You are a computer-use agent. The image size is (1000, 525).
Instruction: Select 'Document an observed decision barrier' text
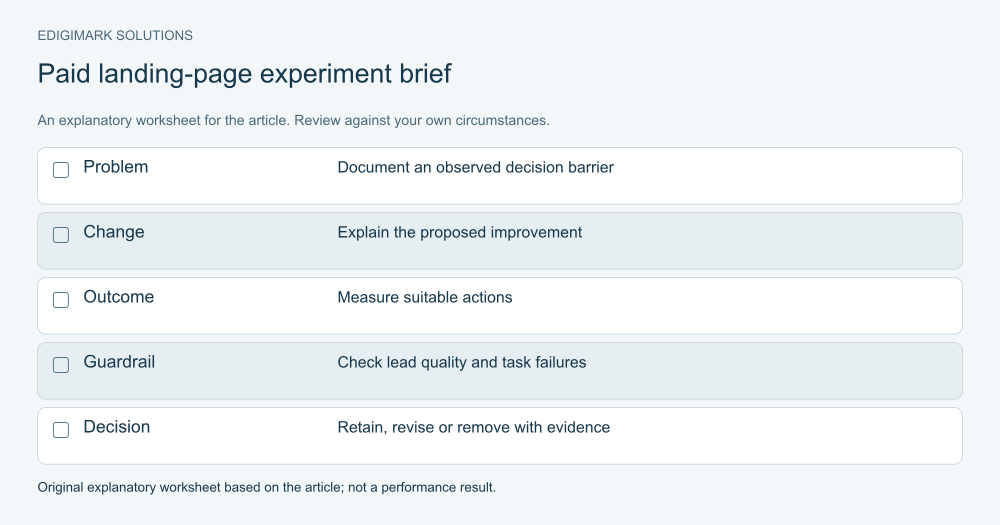point(475,167)
